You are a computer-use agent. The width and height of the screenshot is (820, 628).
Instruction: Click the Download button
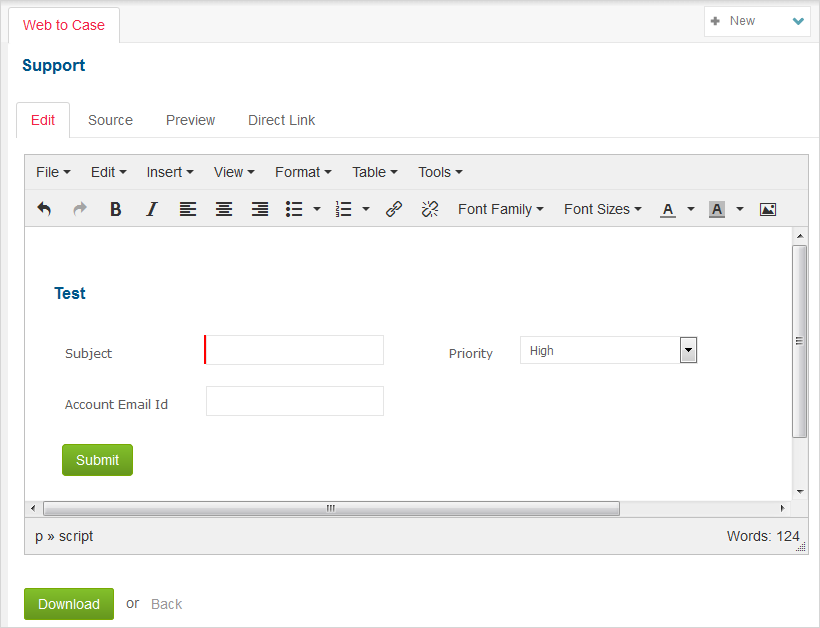69,604
